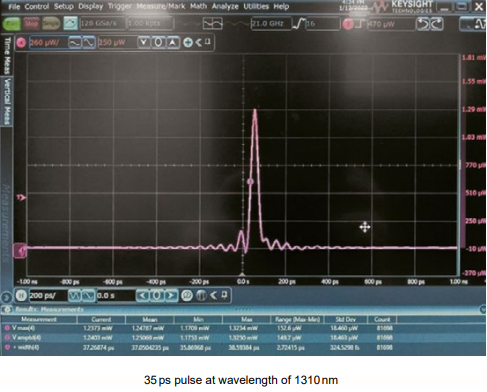Image resolution: width=487 pixels, height=392 pixels.
Task: Click vertical offset down arrow
Action: pos(144,43)
